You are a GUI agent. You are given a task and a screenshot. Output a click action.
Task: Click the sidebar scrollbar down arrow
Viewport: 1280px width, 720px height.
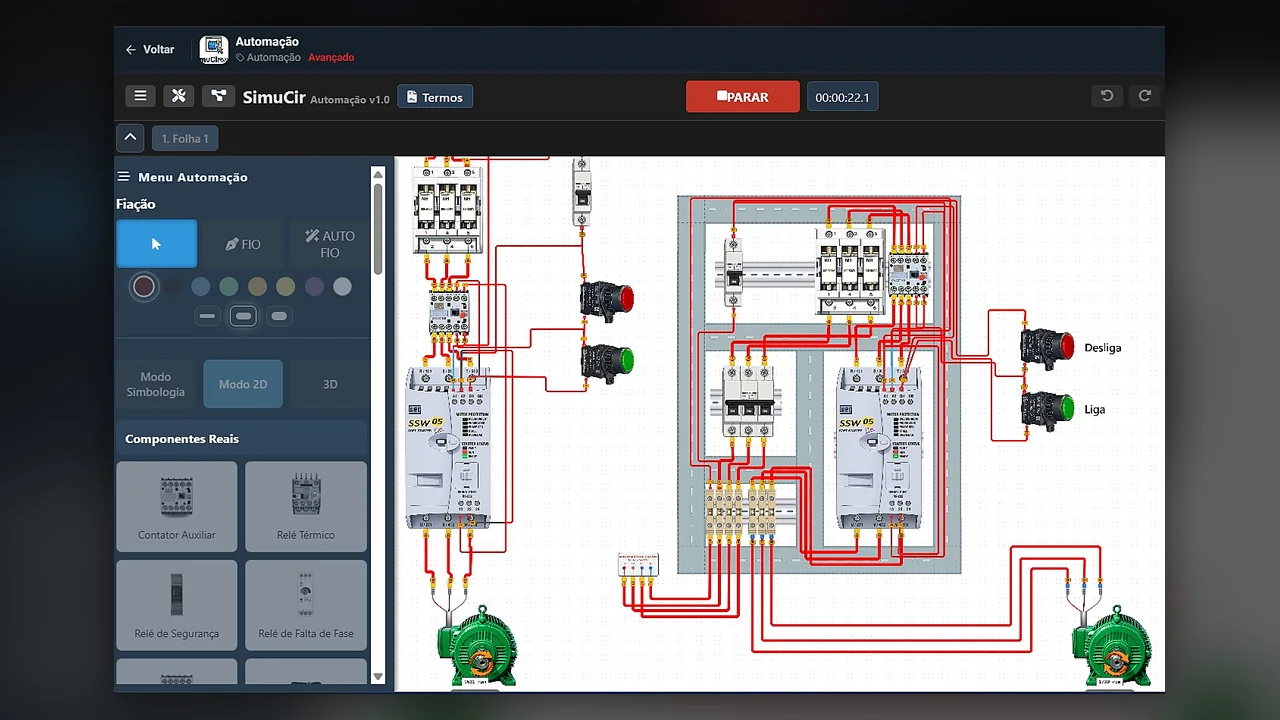[x=378, y=677]
